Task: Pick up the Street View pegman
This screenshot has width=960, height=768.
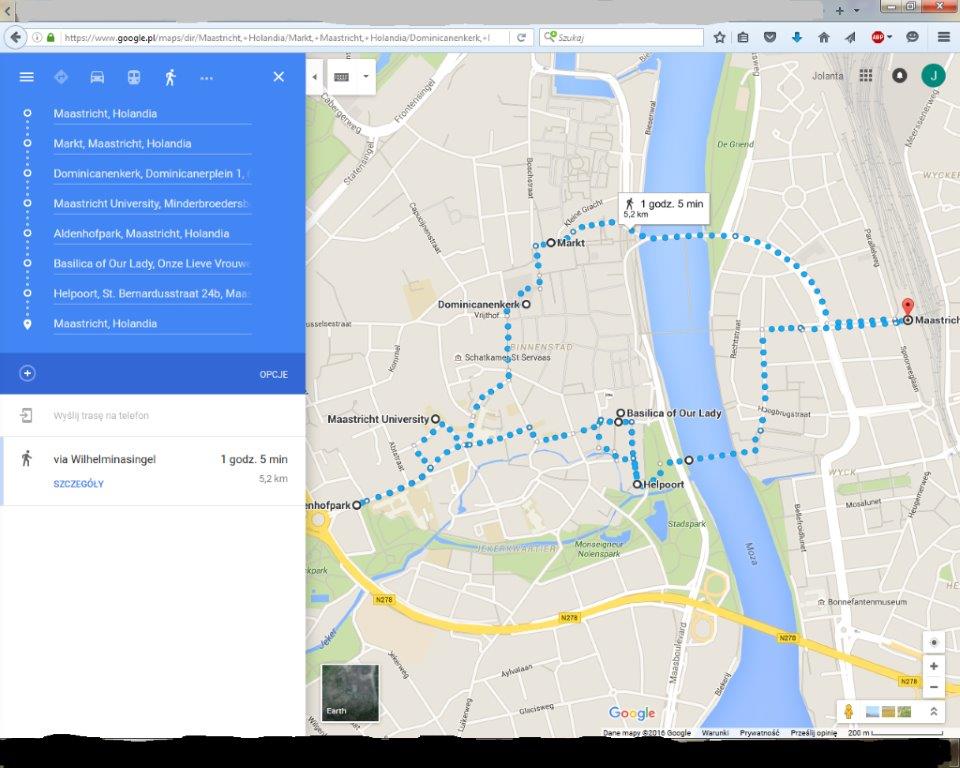Action: coord(849,711)
